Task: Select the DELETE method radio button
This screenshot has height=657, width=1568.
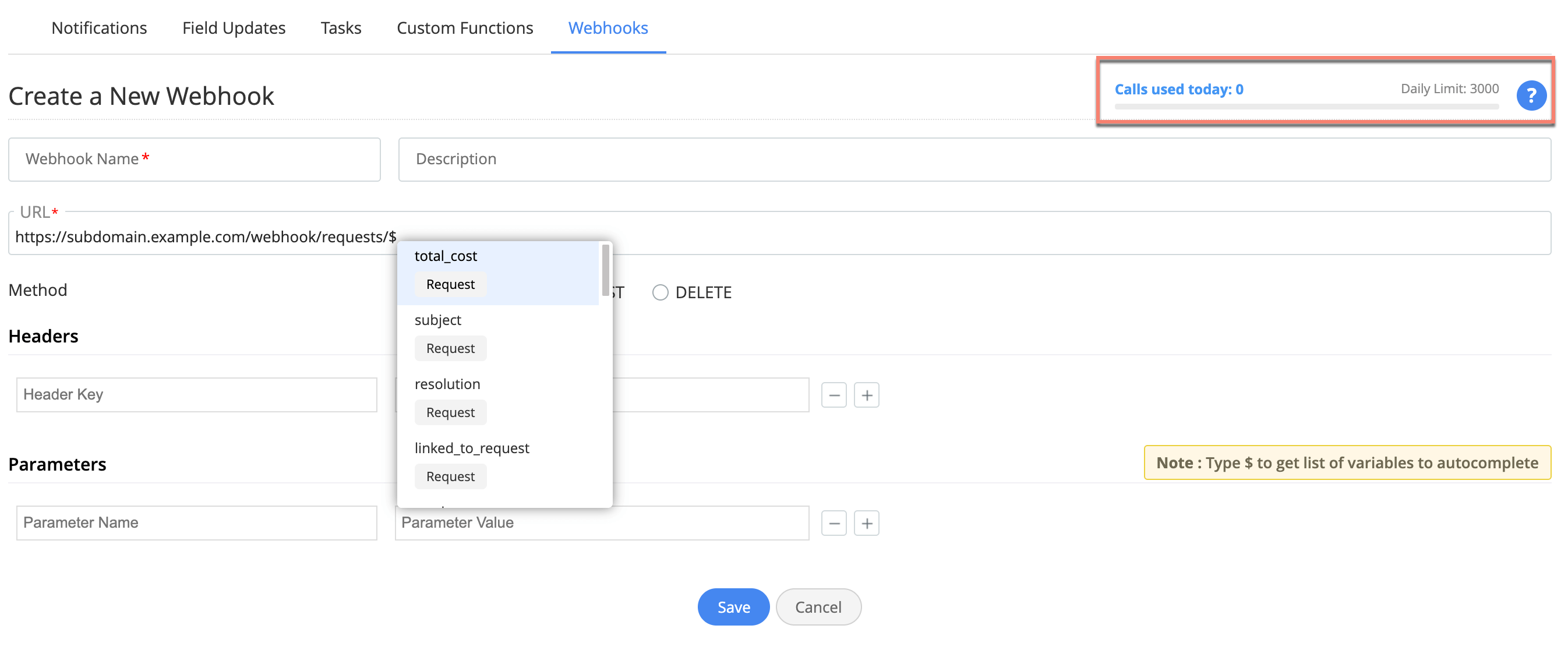Action: tap(660, 293)
